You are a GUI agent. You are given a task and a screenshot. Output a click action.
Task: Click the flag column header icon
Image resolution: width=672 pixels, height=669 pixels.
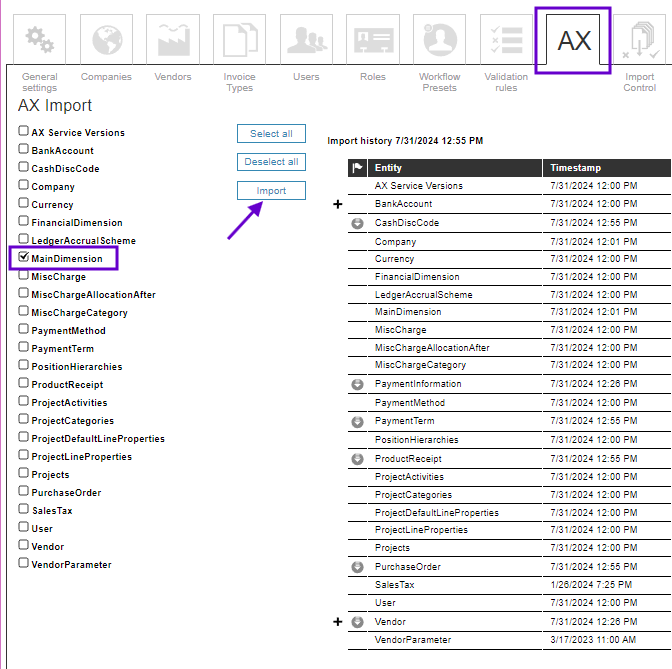pos(357,168)
